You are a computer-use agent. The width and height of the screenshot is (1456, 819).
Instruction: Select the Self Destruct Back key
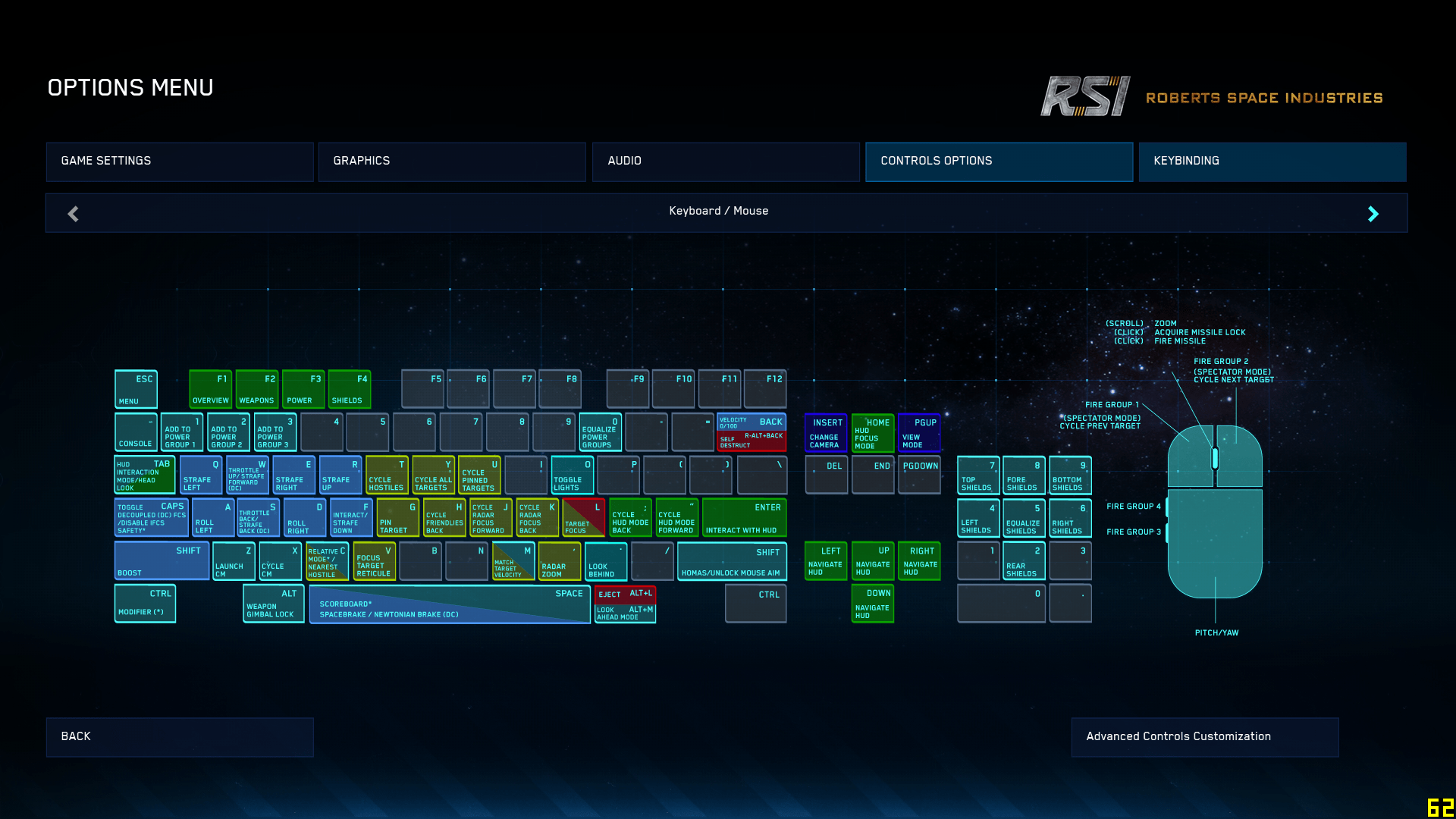coord(751,441)
